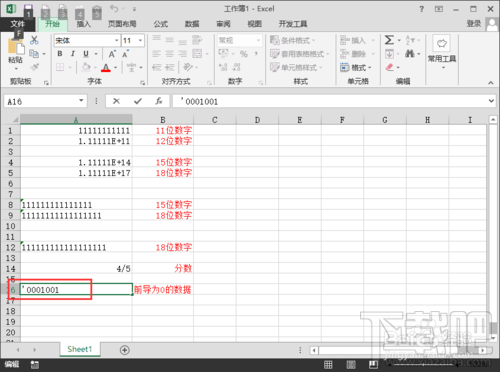The height and width of the screenshot is (372, 500).
Task: Center text horizontally
Action: click(170, 54)
